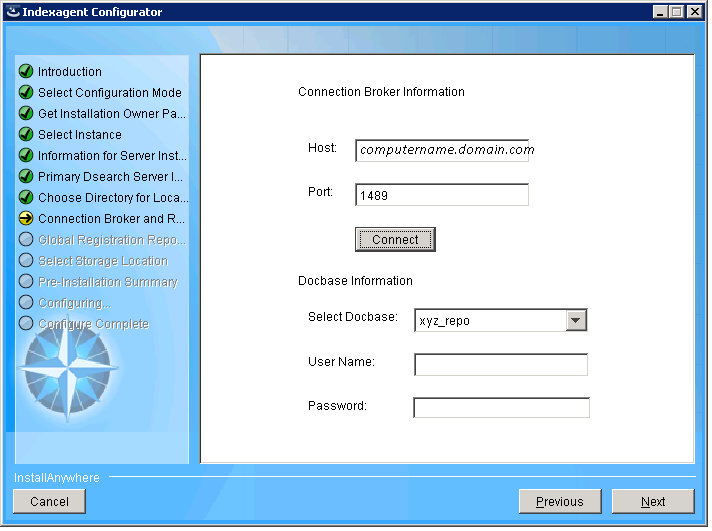
Task: Click the InstallAnywhere label
Action: (56, 478)
